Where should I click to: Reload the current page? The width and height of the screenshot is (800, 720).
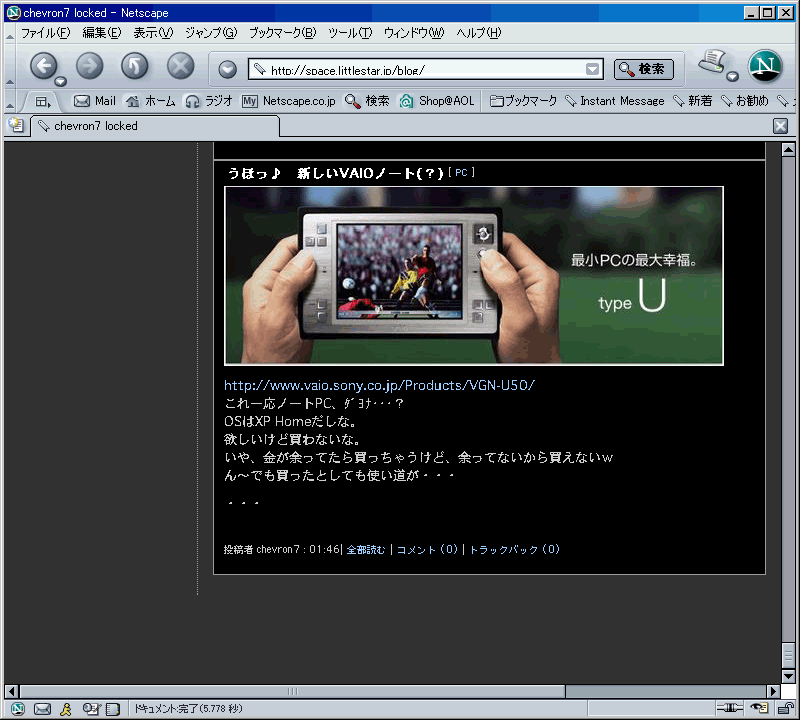(x=135, y=66)
